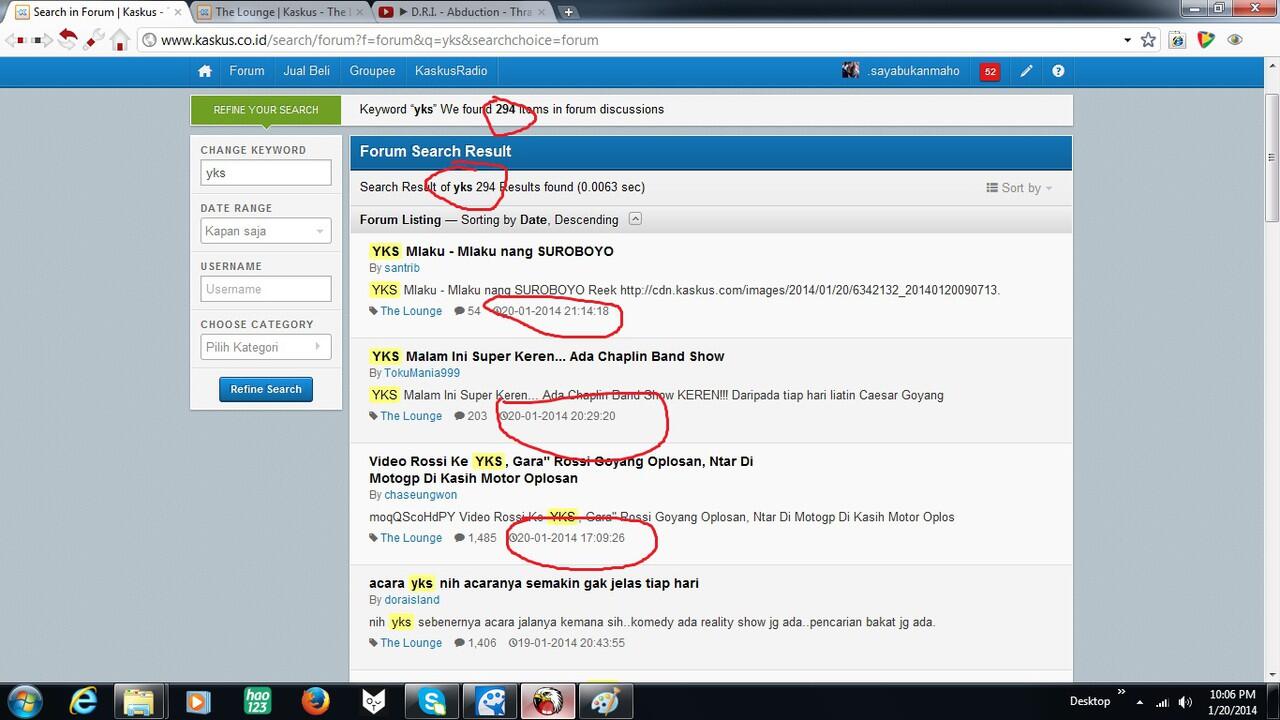
Task: View author TokuMania999's profile
Action: [x=422, y=373]
